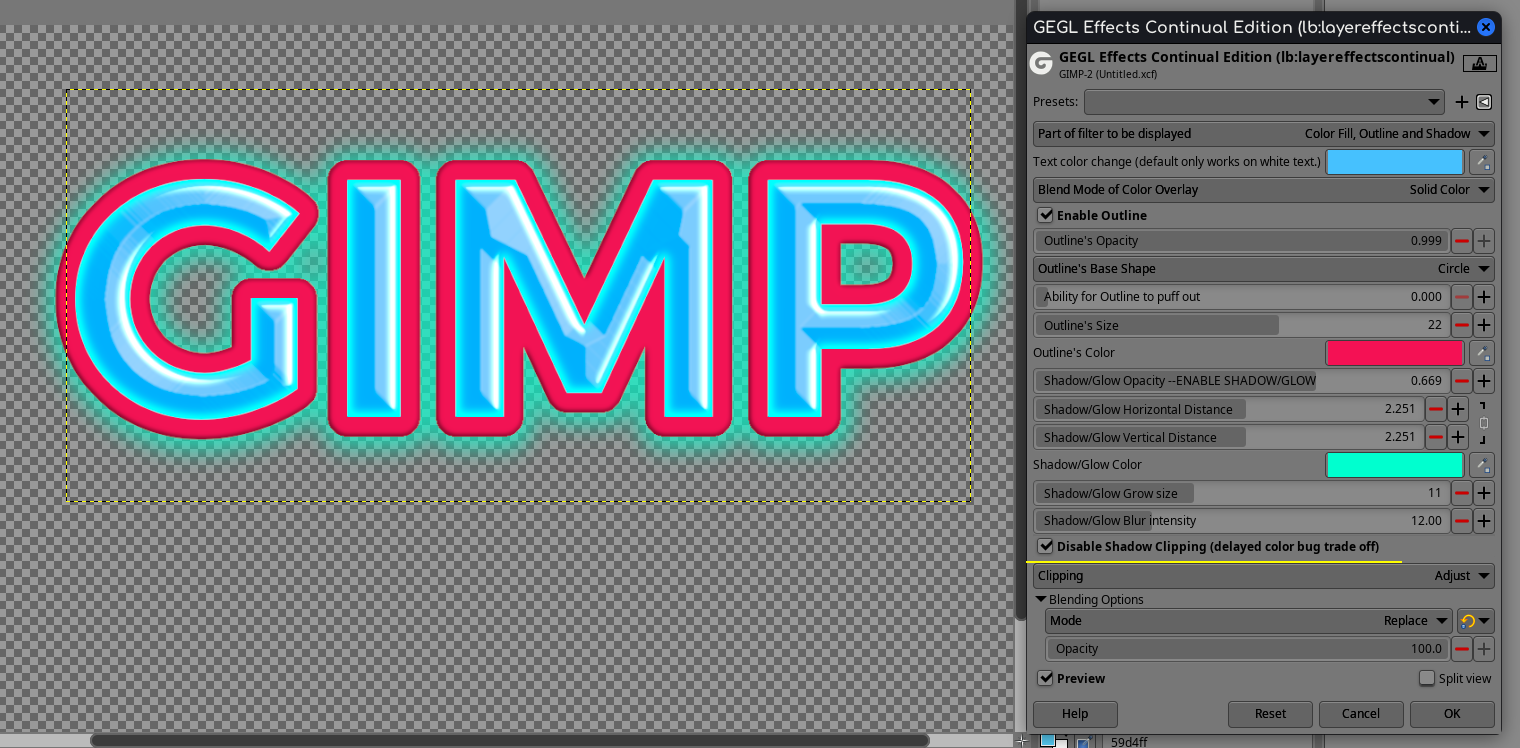Open the blending Mode dropdown set to Replace
This screenshot has height=748, width=1520.
point(1248,621)
